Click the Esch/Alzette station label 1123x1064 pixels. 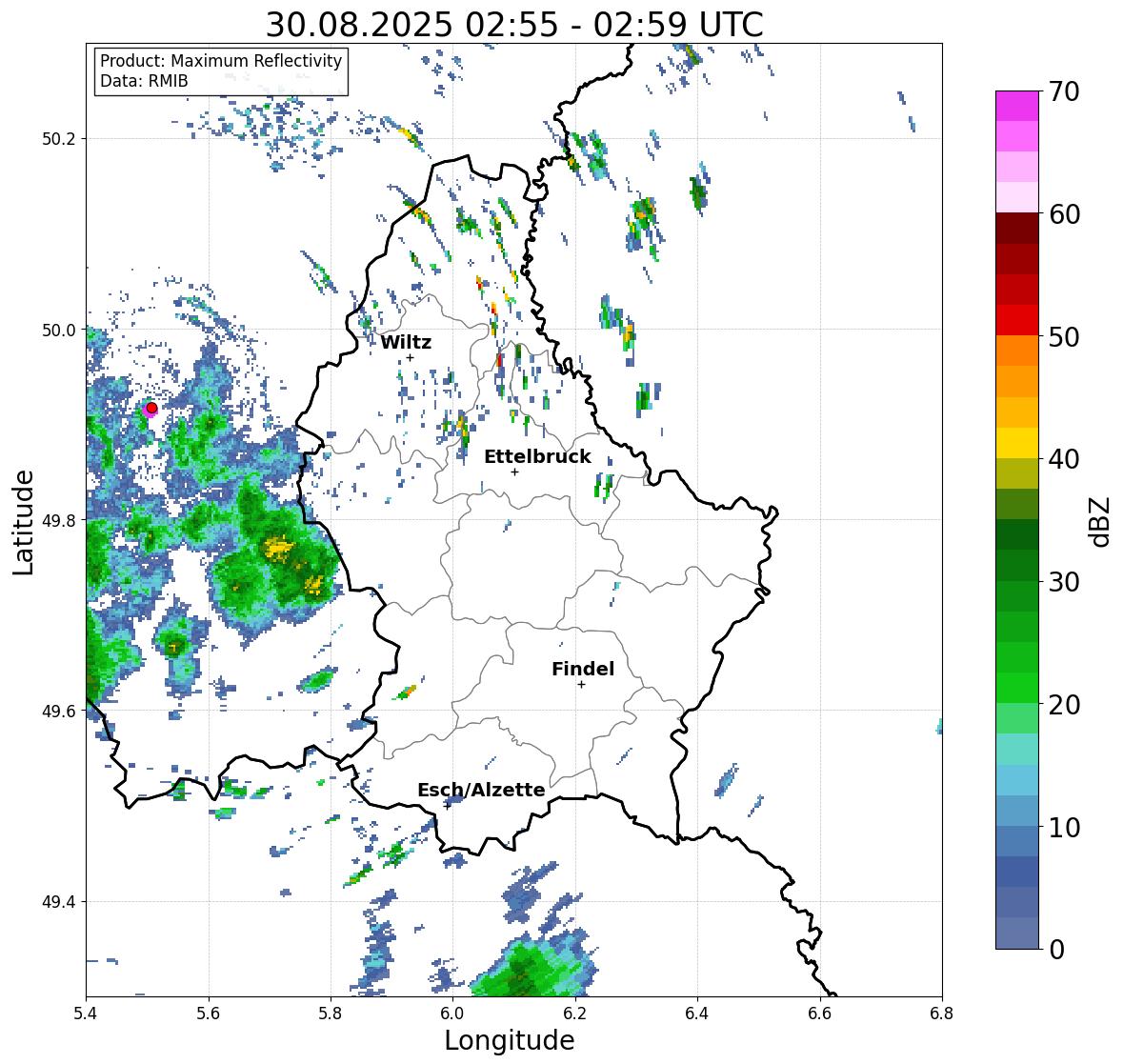coord(481,790)
